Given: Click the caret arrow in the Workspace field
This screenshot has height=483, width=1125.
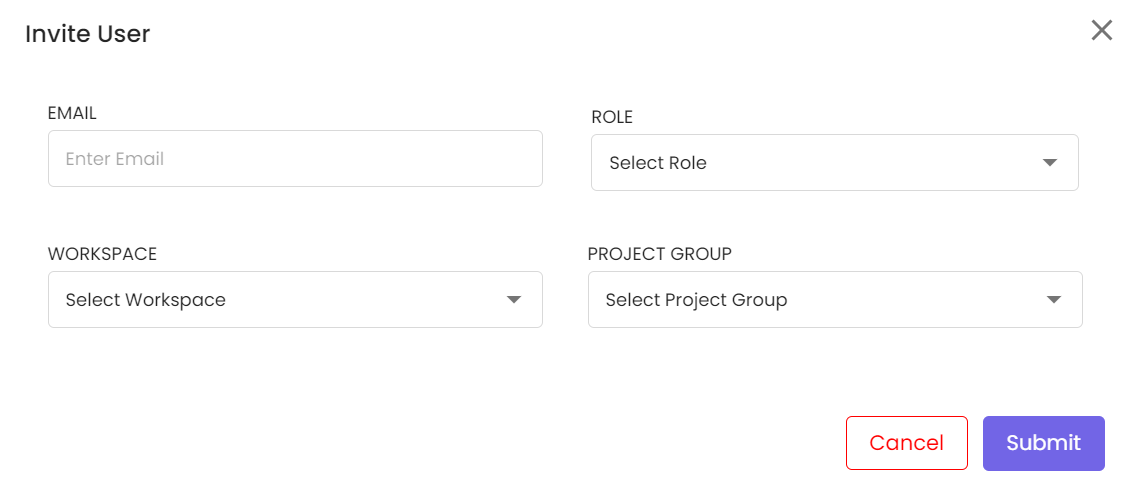Looking at the screenshot, I should coord(514,300).
